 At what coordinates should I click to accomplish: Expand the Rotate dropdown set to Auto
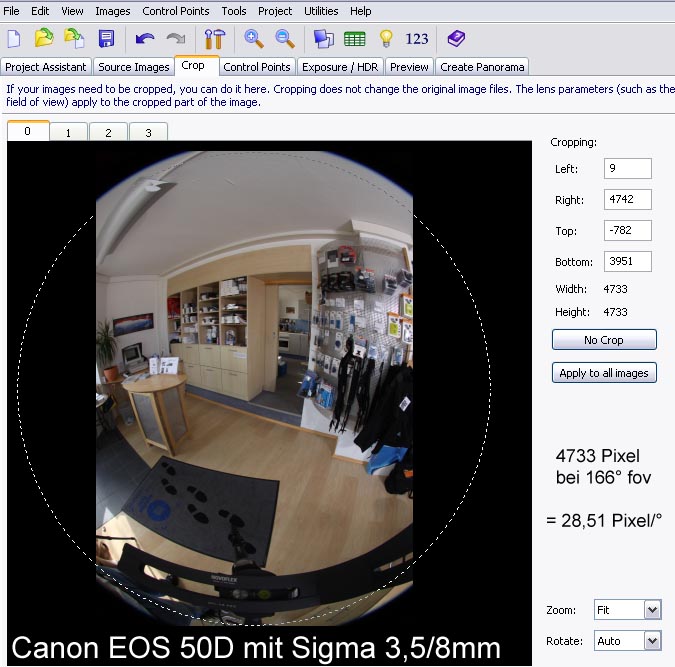point(652,641)
